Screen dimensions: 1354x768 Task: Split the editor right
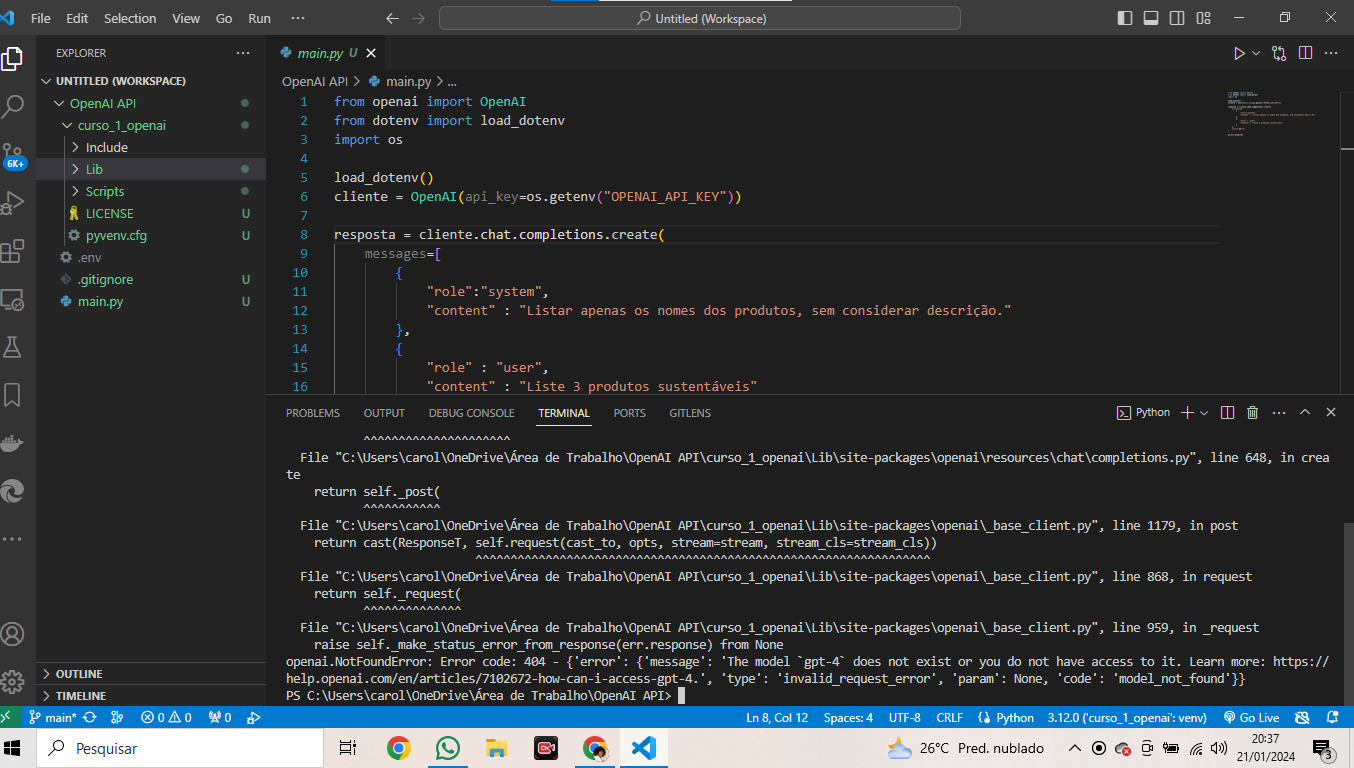pyautogui.click(x=1305, y=53)
